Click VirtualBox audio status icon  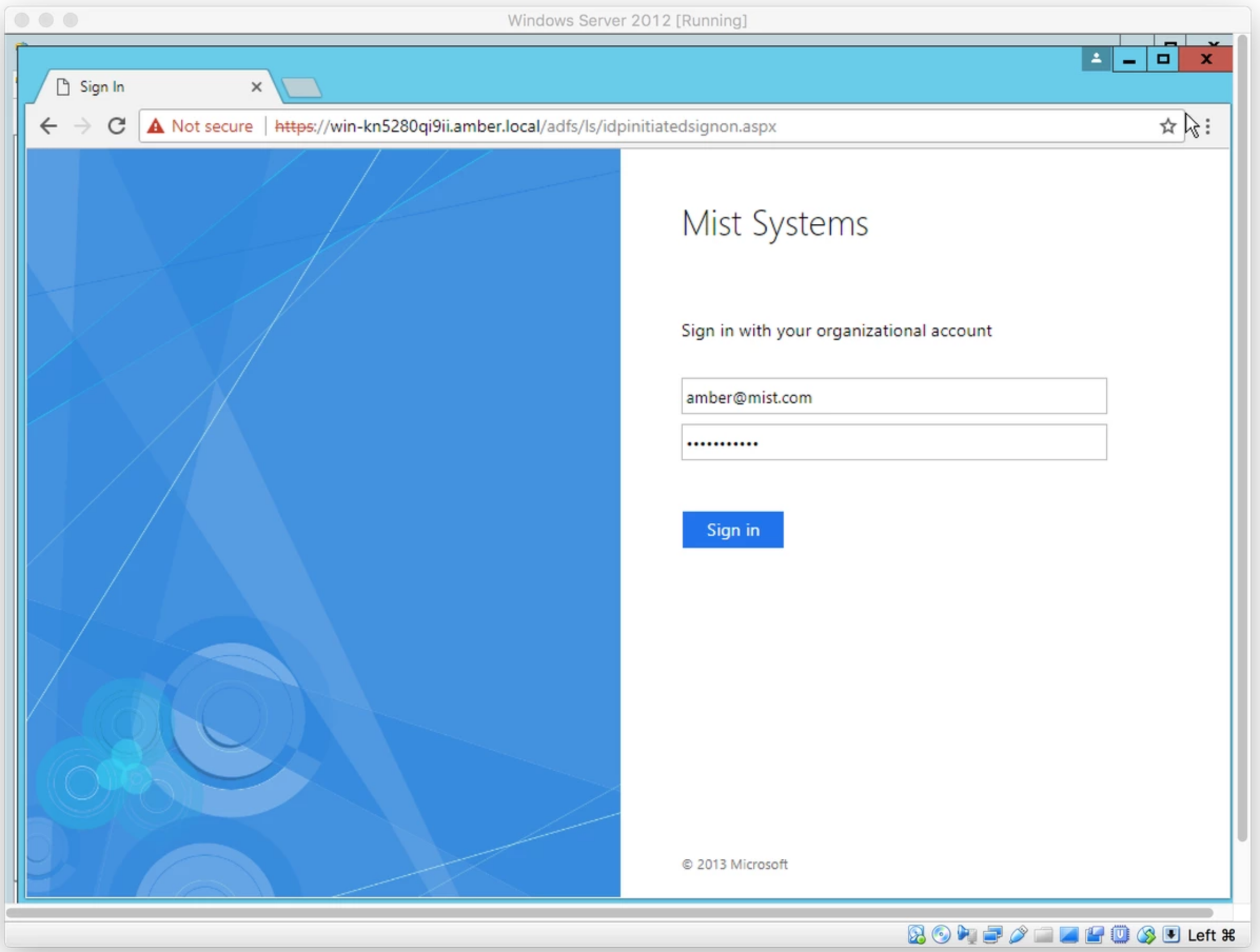pyautogui.click(x=967, y=934)
